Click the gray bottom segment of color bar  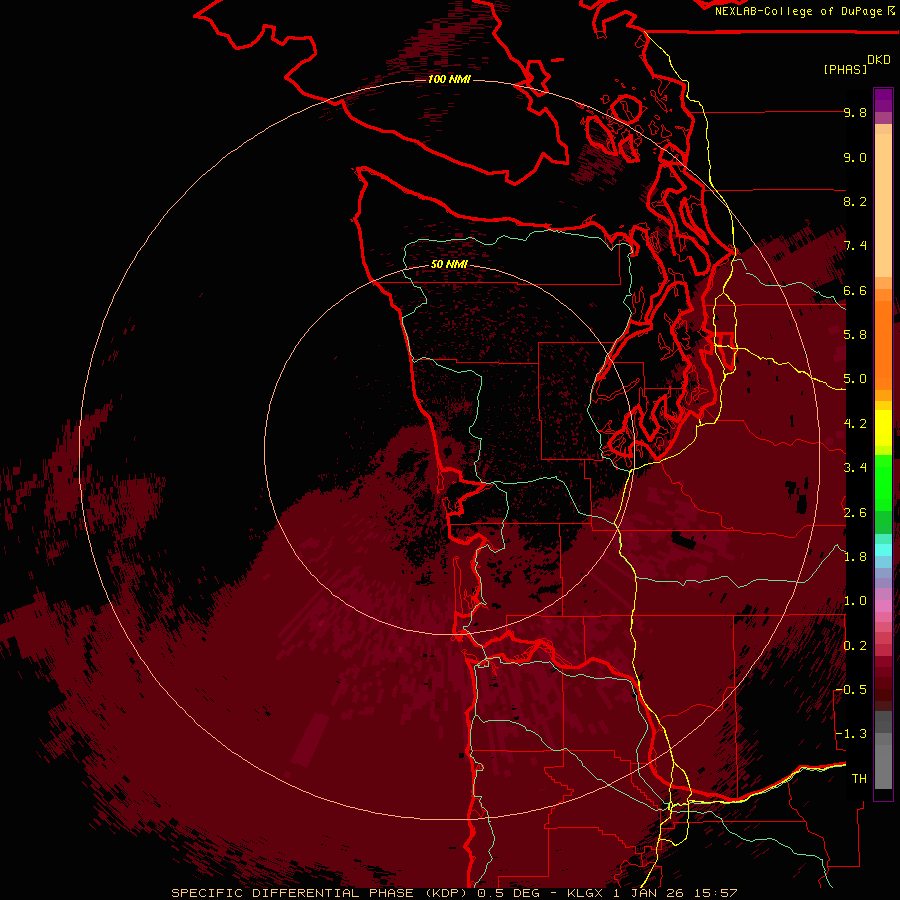(883, 766)
